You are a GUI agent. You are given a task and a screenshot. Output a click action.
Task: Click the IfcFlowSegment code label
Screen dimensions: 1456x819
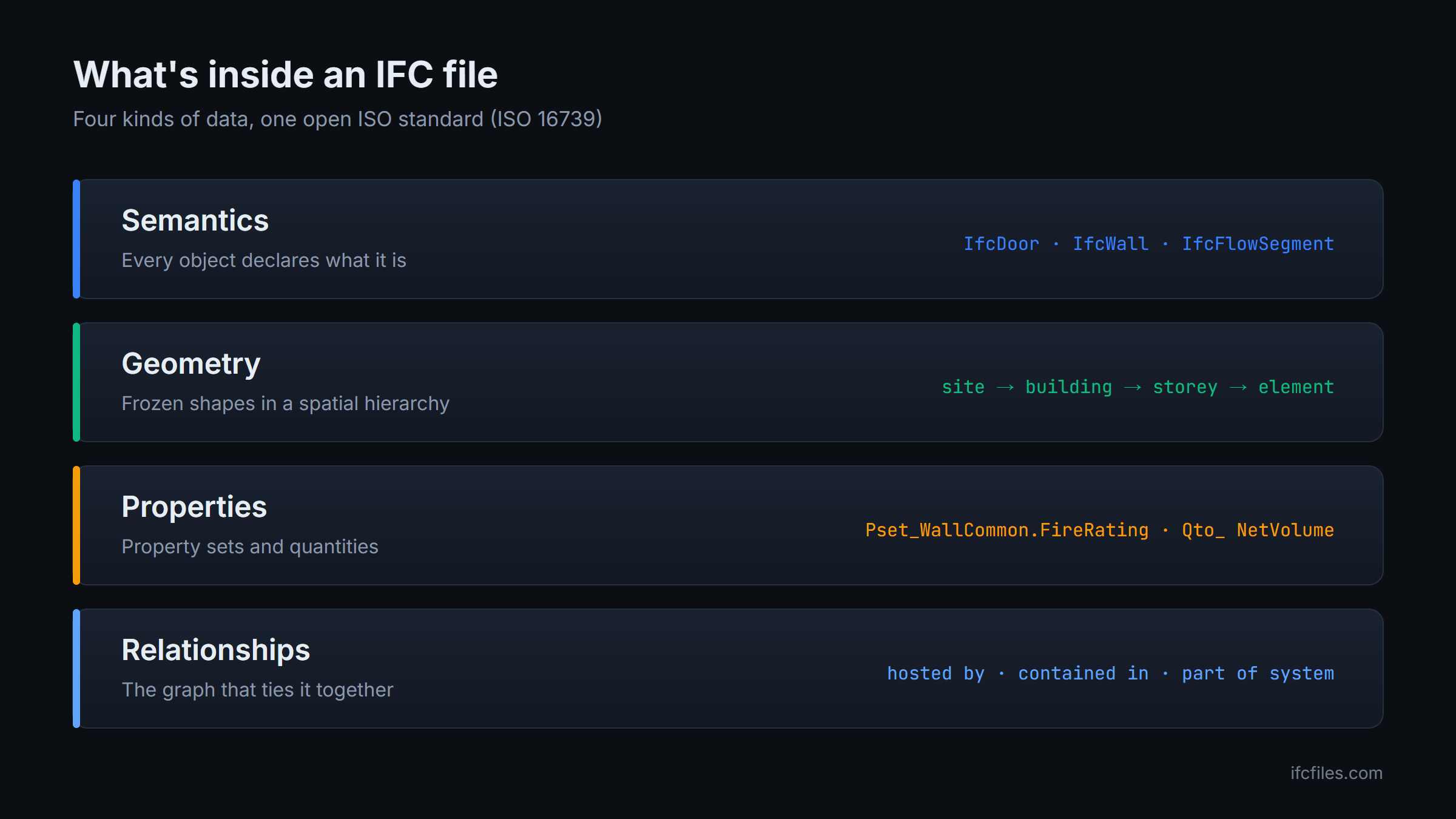click(1258, 244)
